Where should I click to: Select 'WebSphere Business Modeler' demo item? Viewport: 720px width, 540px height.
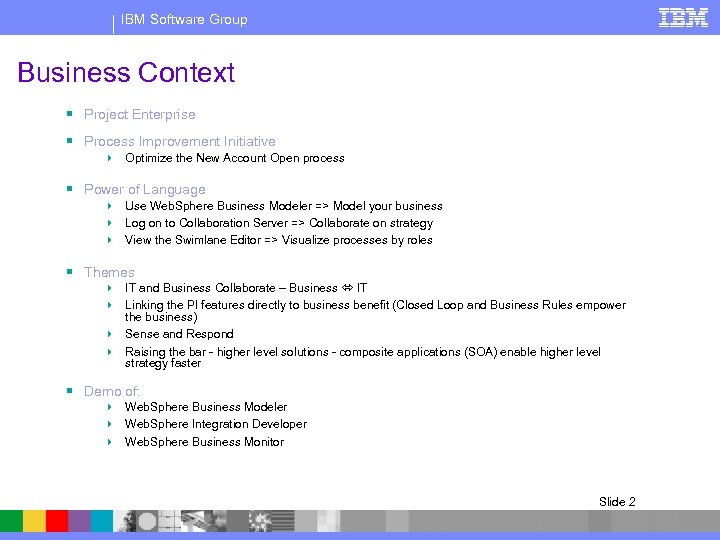[206, 407]
